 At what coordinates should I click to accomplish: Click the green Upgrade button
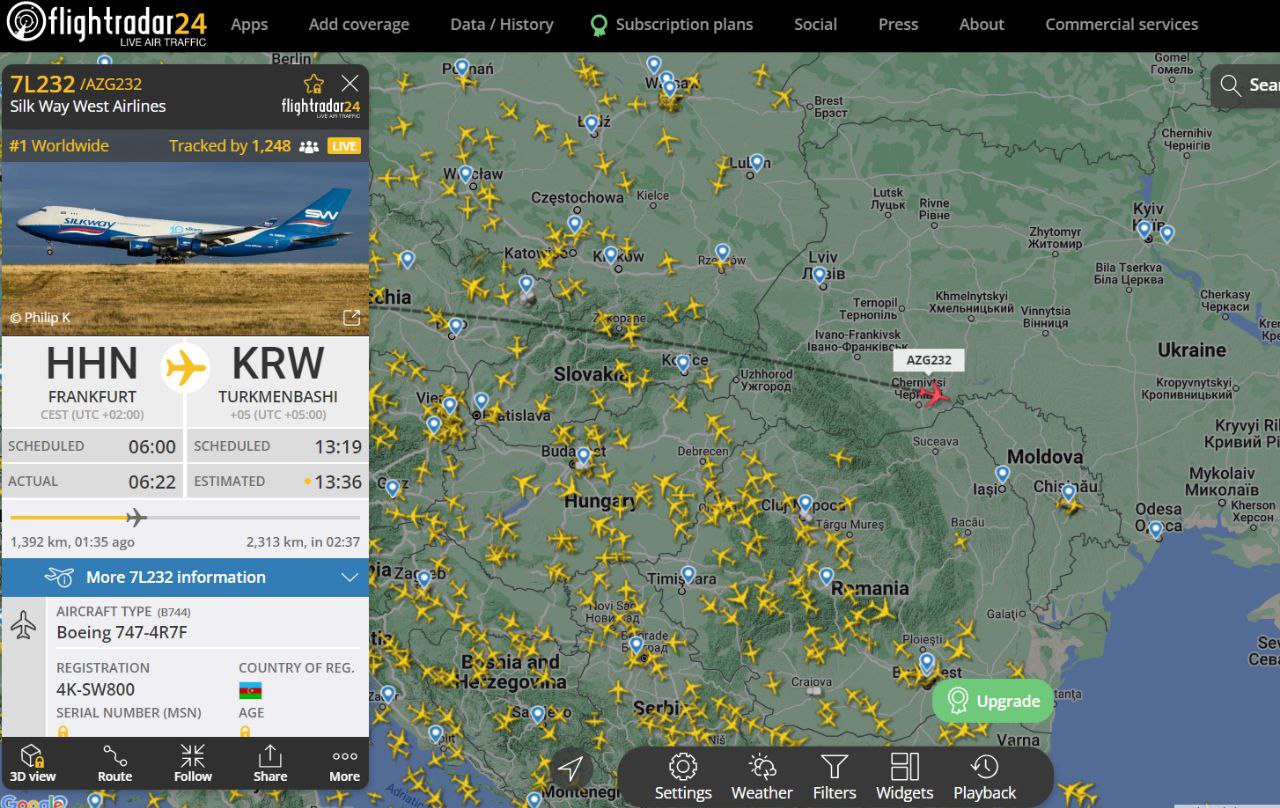pos(993,701)
